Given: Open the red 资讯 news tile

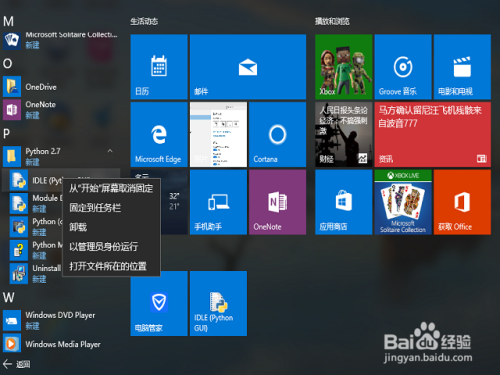Looking at the screenshot, I should coord(433,134).
